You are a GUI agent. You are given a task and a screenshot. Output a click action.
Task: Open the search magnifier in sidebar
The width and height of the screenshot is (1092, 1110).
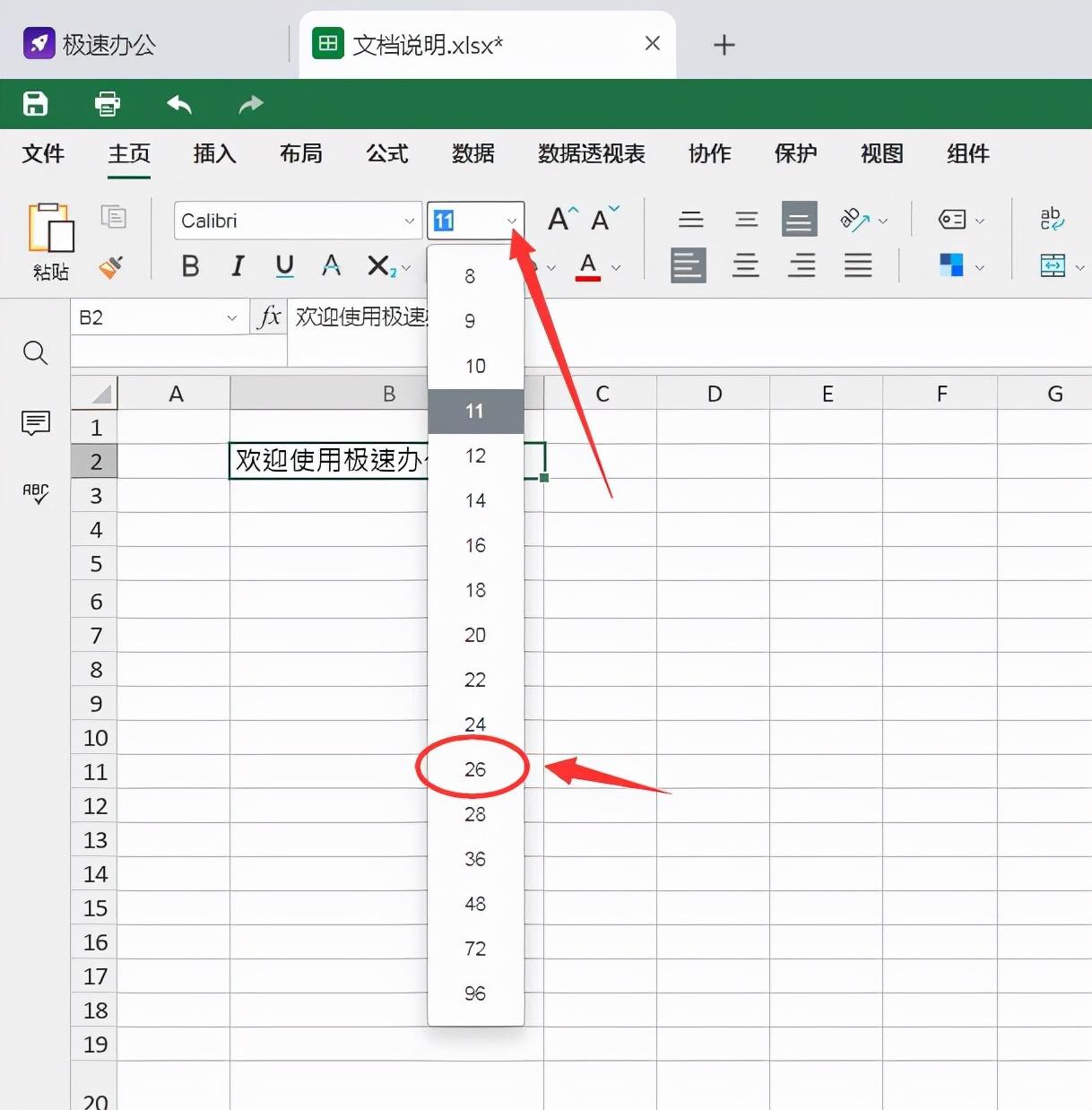pos(35,353)
